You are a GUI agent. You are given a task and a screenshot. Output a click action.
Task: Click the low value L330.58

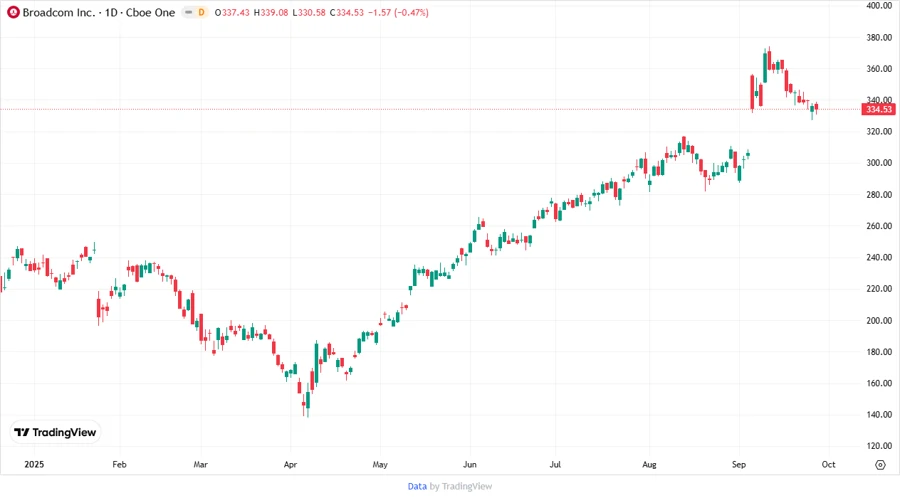(x=309, y=13)
